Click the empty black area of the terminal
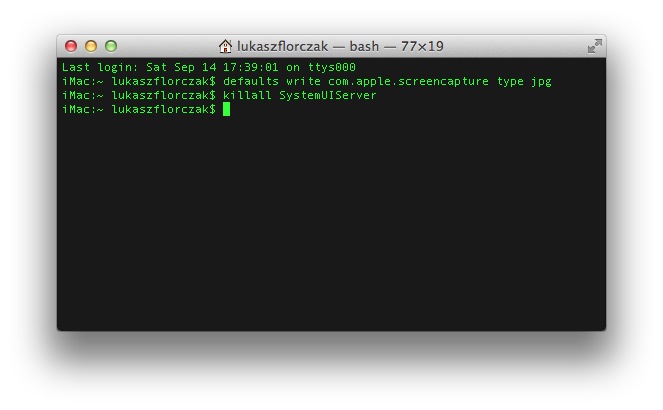This screenshot has width=663, height=410. (x=330, y=230)
